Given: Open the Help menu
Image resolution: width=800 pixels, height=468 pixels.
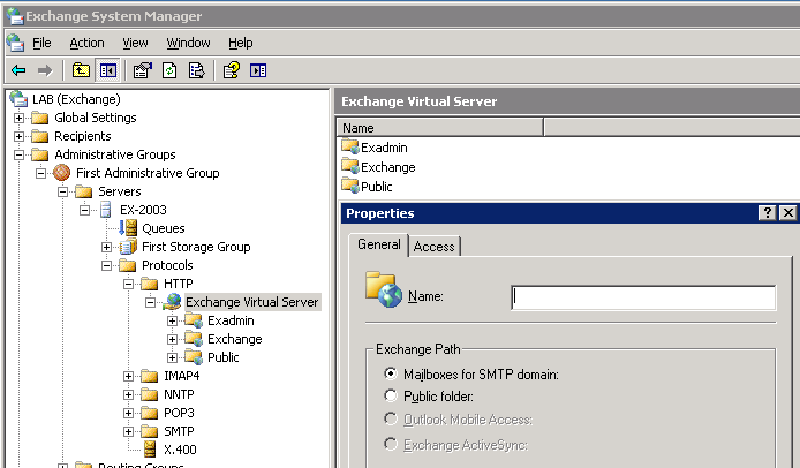Looking at the screenshot, I should [240, 43].
